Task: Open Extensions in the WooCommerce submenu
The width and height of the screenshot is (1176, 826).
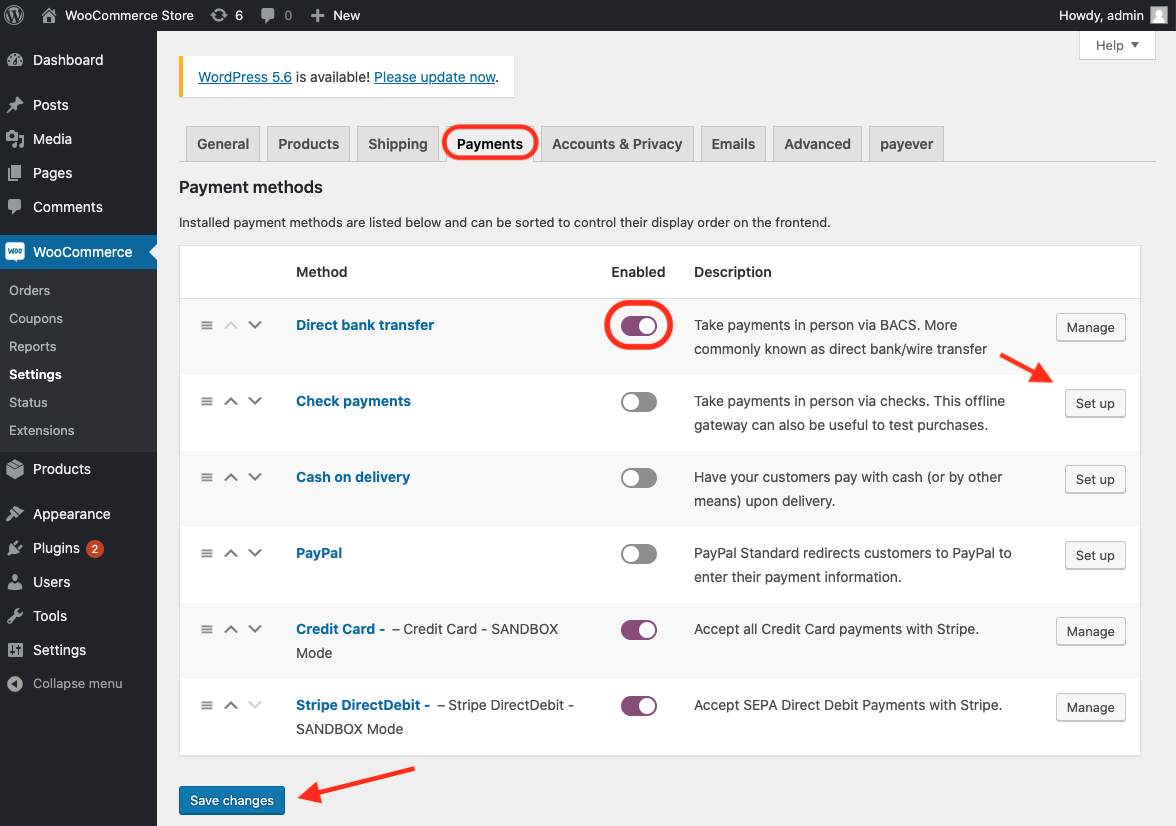Action: tap(42, 431)
